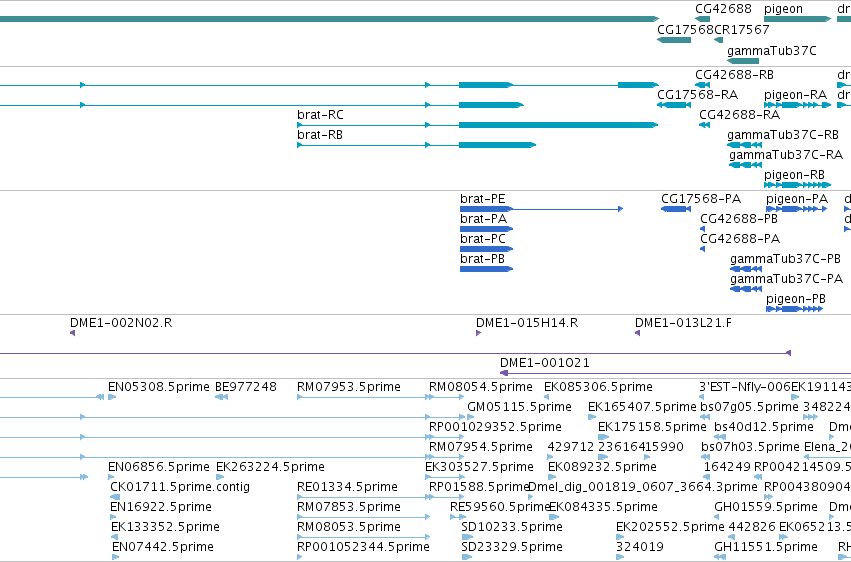Image resolution: width=851 pixels, height=562 pixels.
Task: Select the CG17568-RA transcript
Action: pos(674,105)
